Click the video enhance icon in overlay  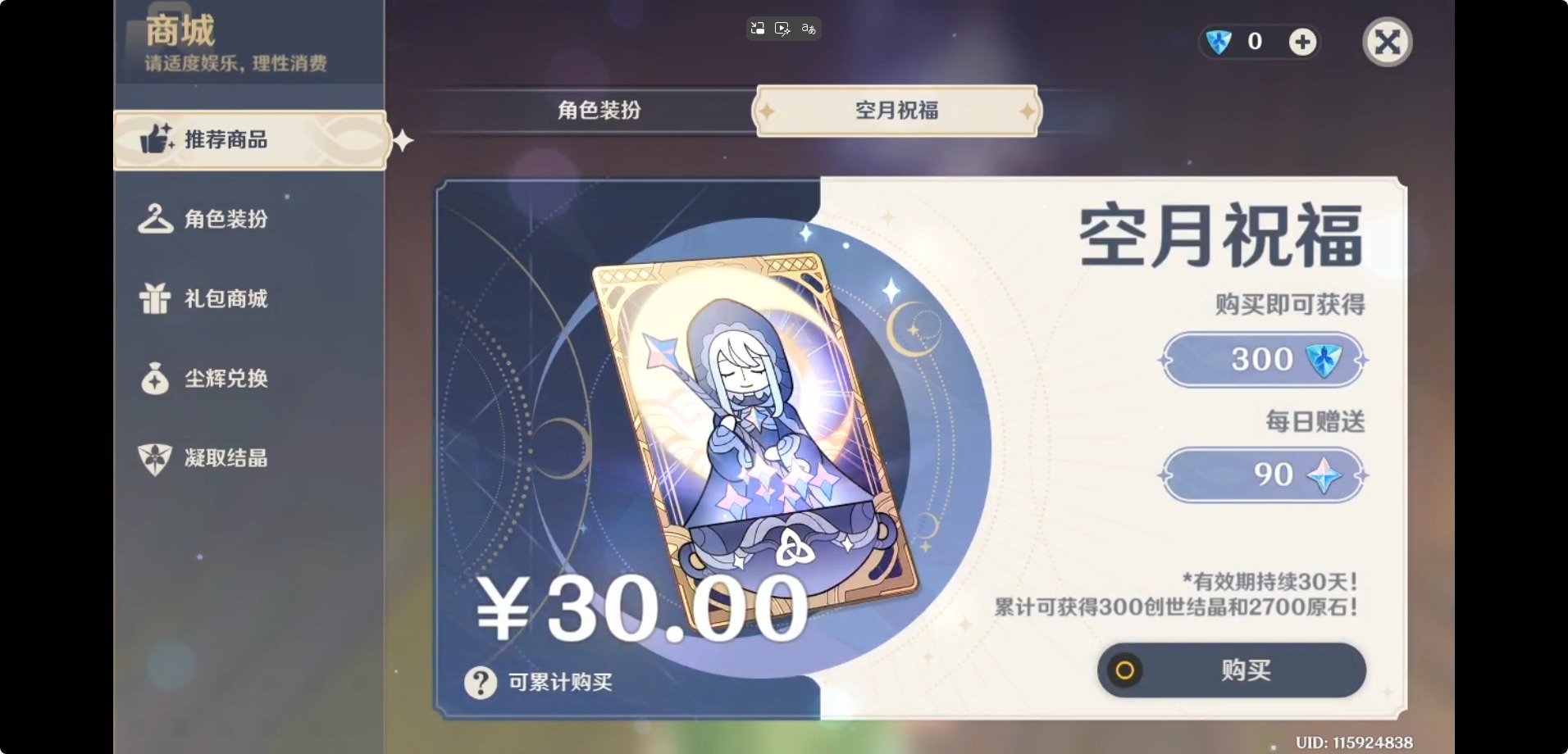[x=782, y=29]
